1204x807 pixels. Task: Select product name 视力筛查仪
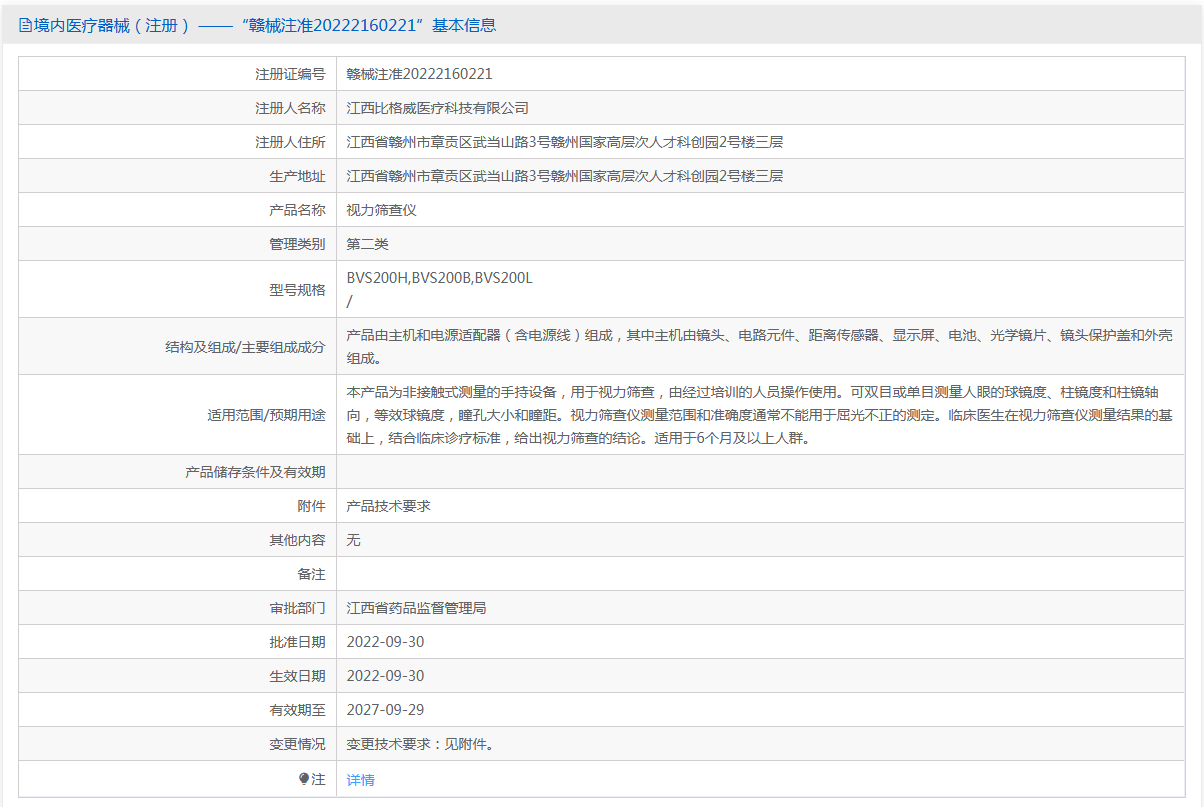click(381, 210)
